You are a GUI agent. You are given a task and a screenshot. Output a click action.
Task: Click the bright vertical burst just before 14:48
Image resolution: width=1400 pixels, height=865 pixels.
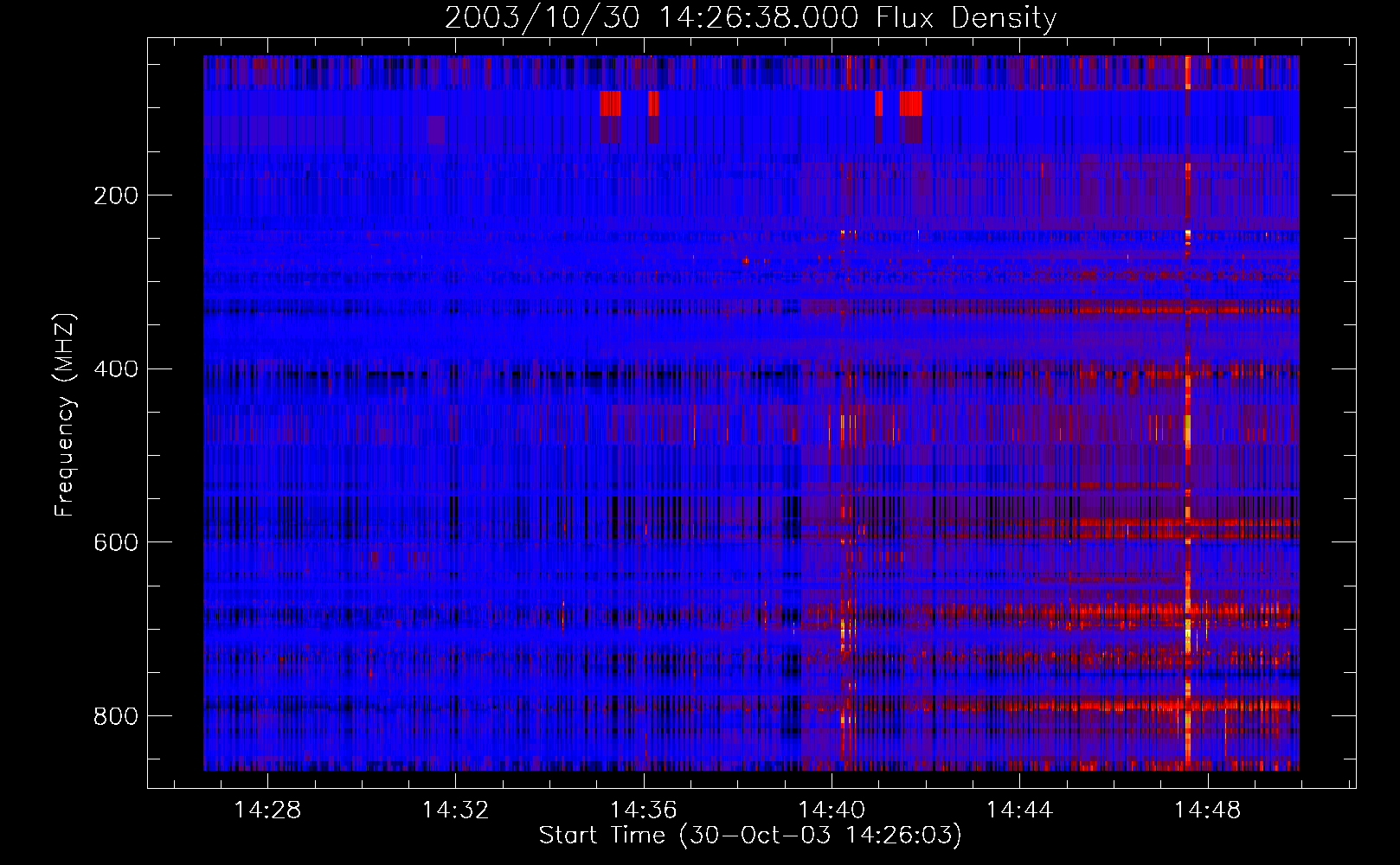[1187, 415]
